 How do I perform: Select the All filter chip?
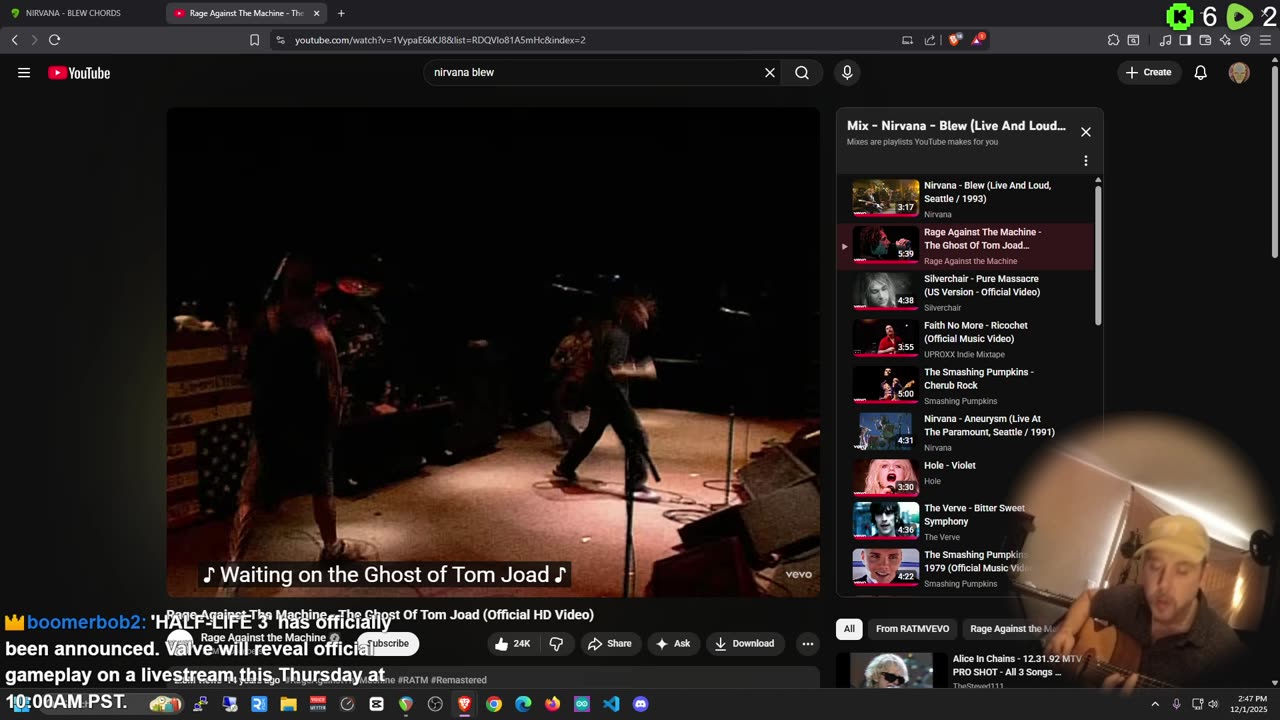[849, 629]
